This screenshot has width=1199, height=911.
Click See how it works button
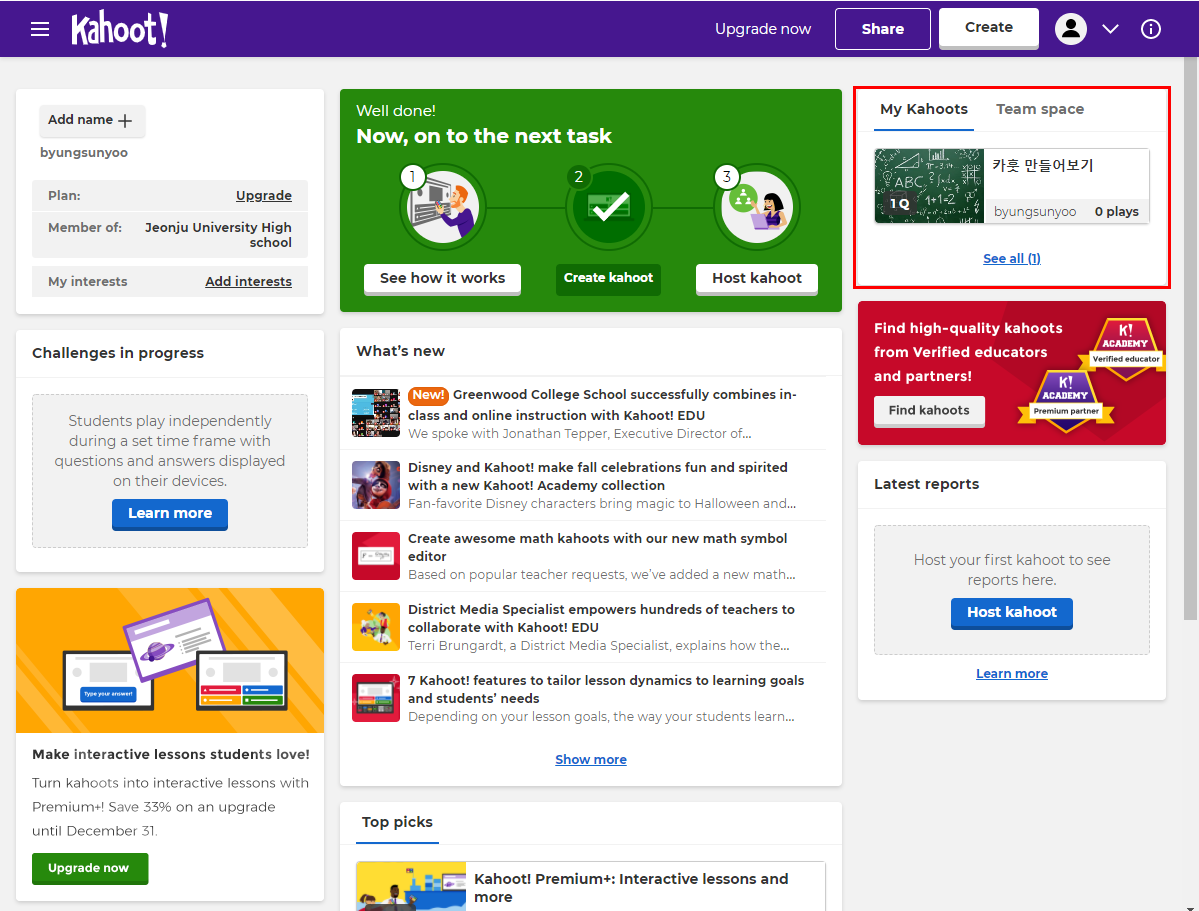[x=443, y=278]
